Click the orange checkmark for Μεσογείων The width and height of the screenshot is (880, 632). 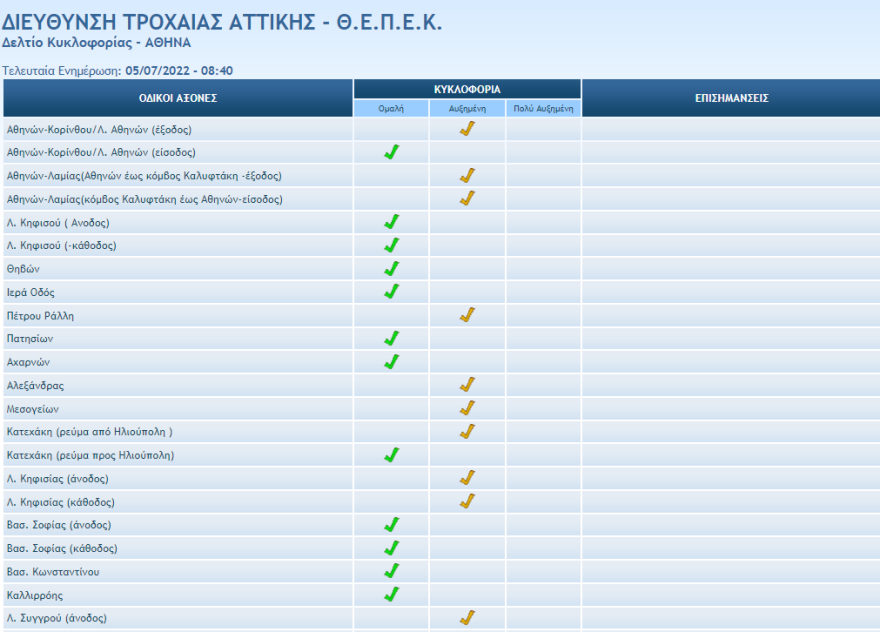467,408
